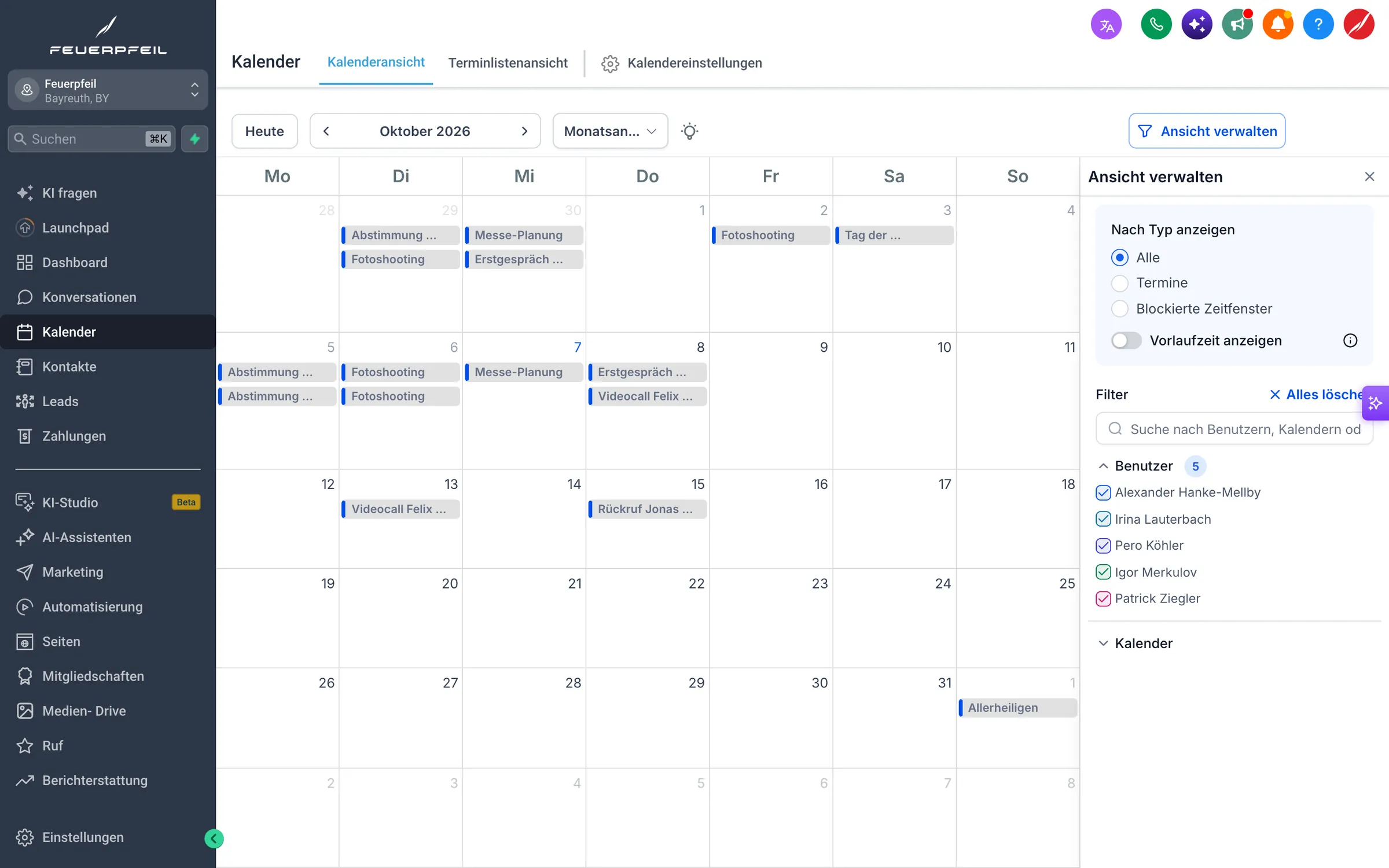
Task: Uncheck Pero Köhler checkbox
Action: [1103, 545]
